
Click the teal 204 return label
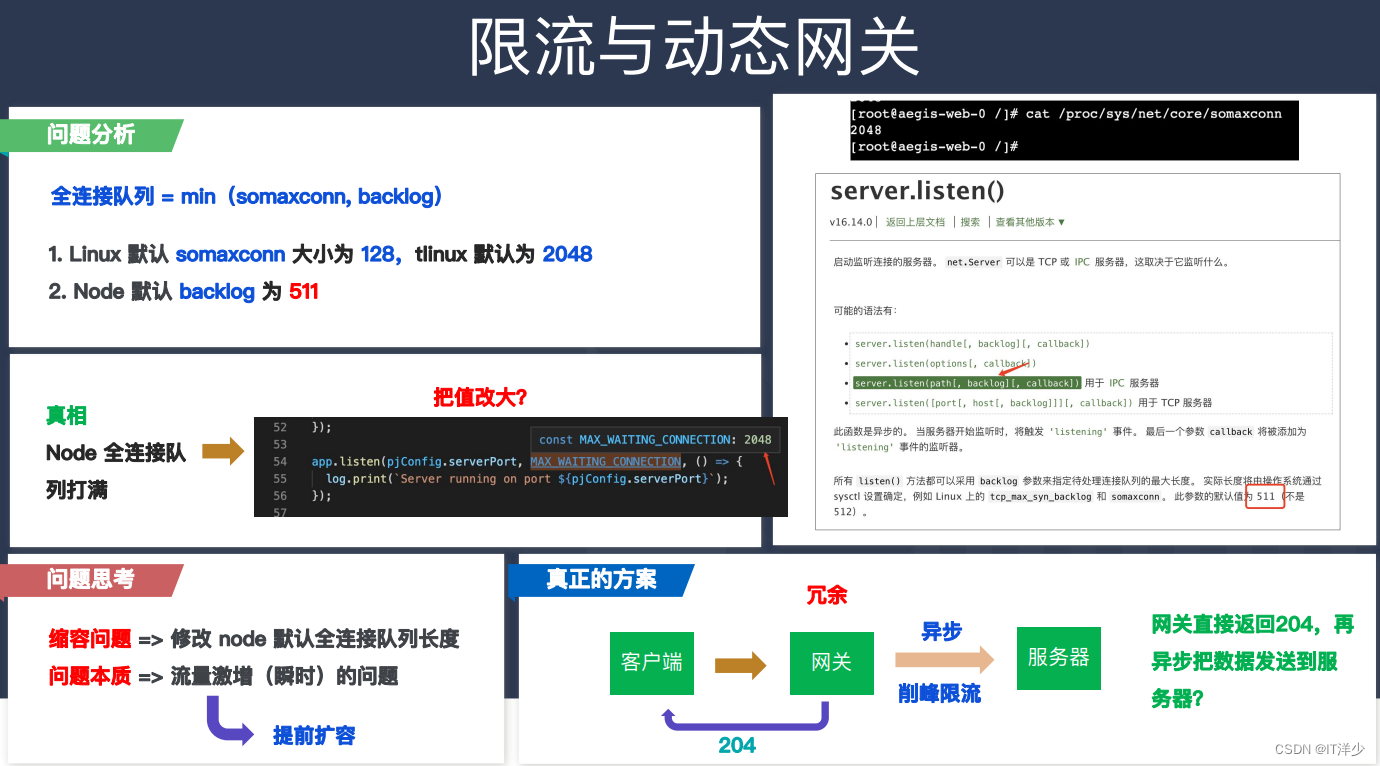pos(737,746)
